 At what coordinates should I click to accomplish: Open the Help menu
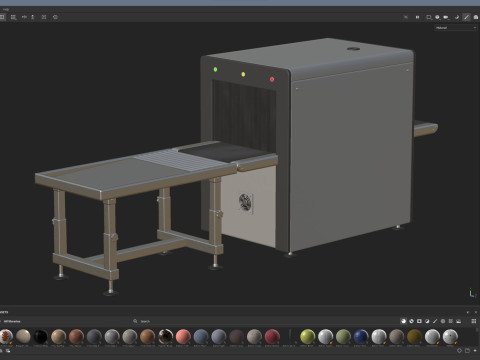[6, 9]
